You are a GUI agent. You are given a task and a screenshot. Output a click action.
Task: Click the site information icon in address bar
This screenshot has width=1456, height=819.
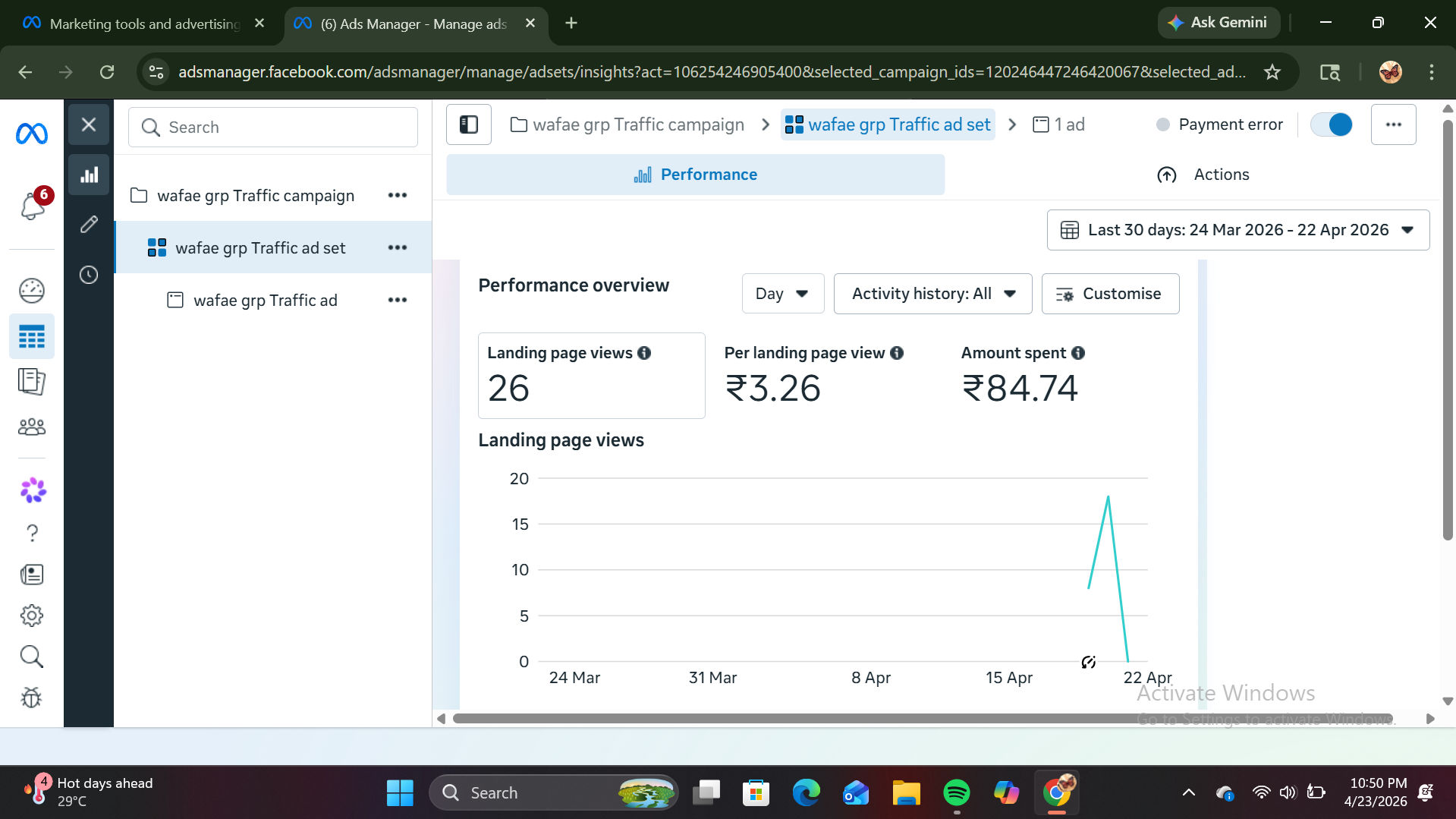click(156, 72)
